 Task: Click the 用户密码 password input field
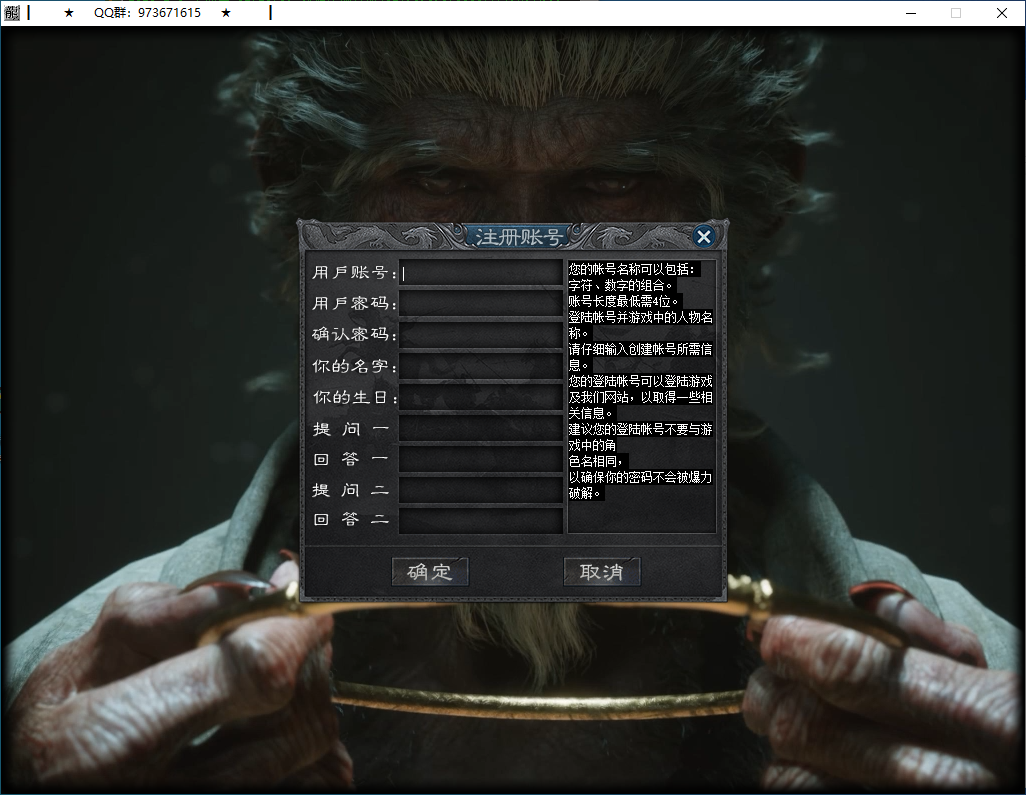click(481, 304)
